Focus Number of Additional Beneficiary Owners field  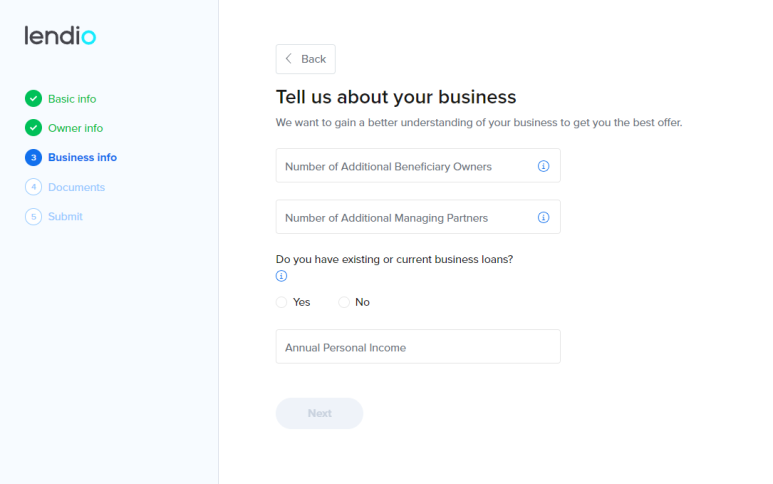click(418, 166)
